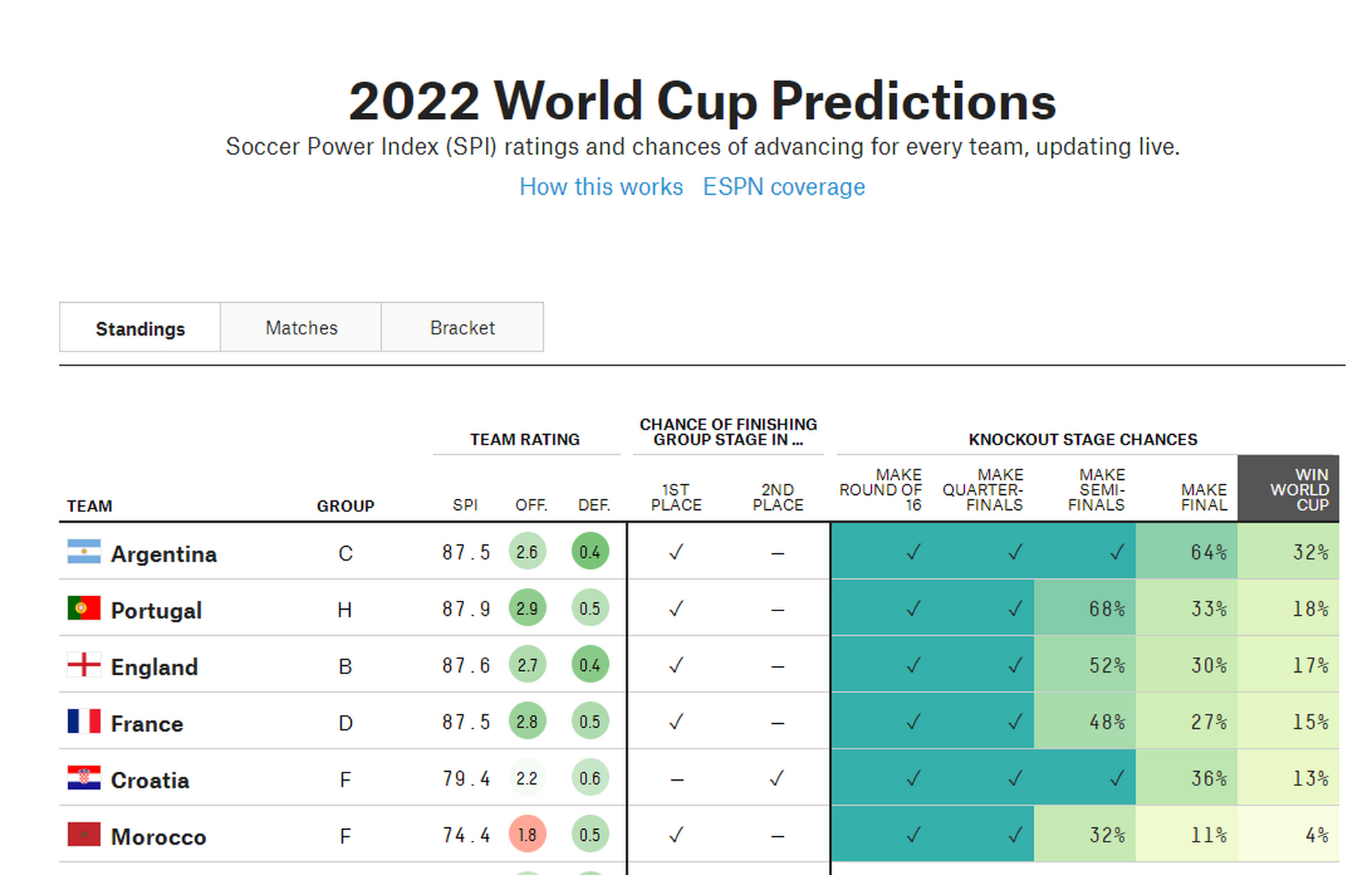The image size is (1372, 875).
Task: Click the England flag icon
Action: point(84,664)
